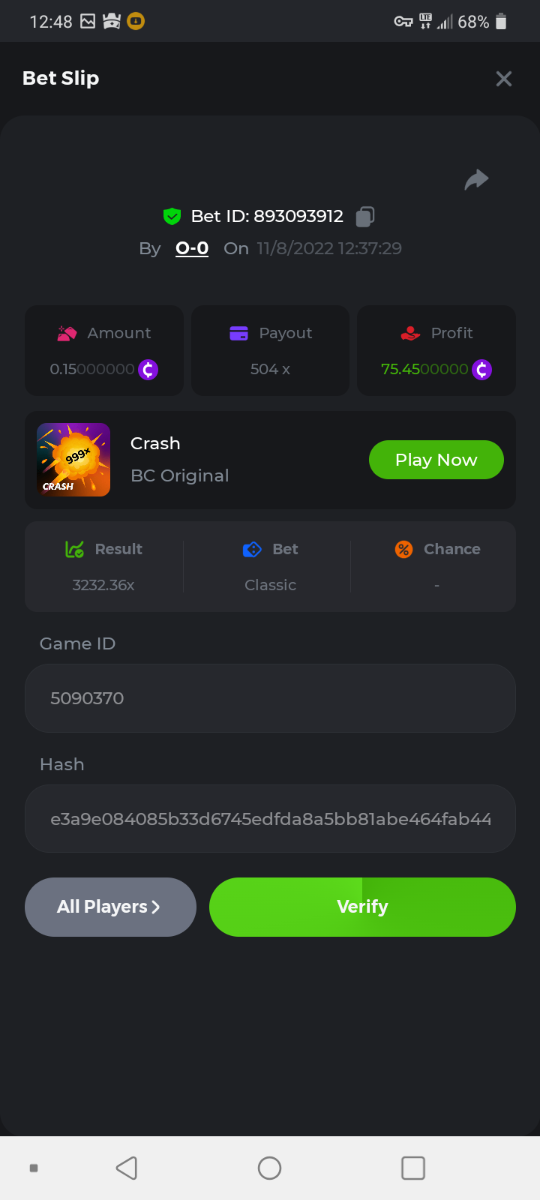Open recent apps square button
The width and height of the screenshot is (540, 1200).
pos(413,1167)
